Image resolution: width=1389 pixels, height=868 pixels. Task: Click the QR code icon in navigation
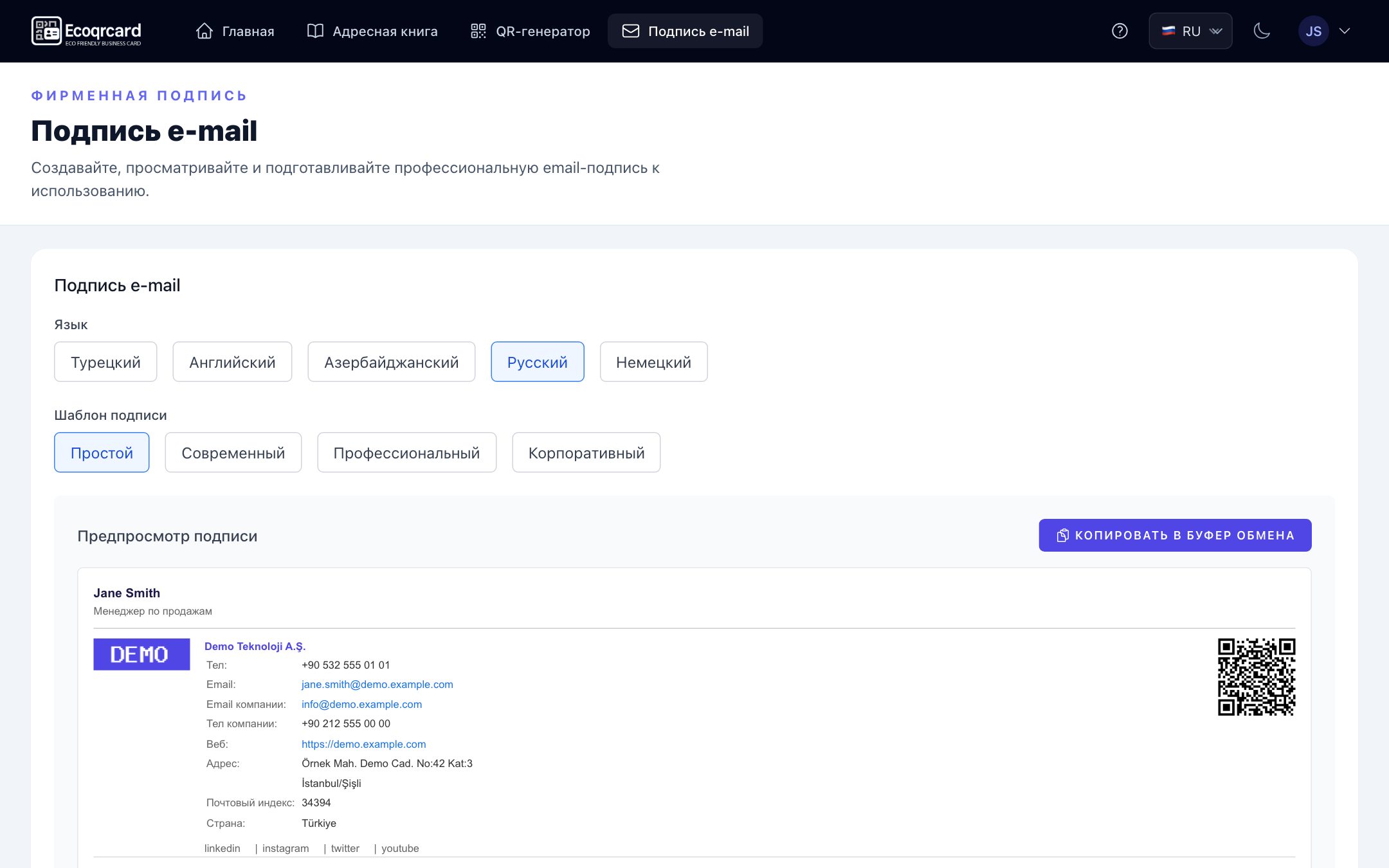point(478,31)
